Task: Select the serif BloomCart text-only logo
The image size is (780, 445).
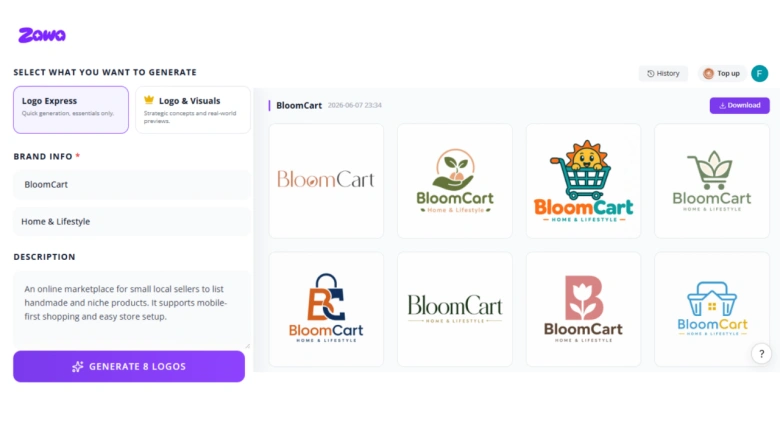Action: pos(326,181)
